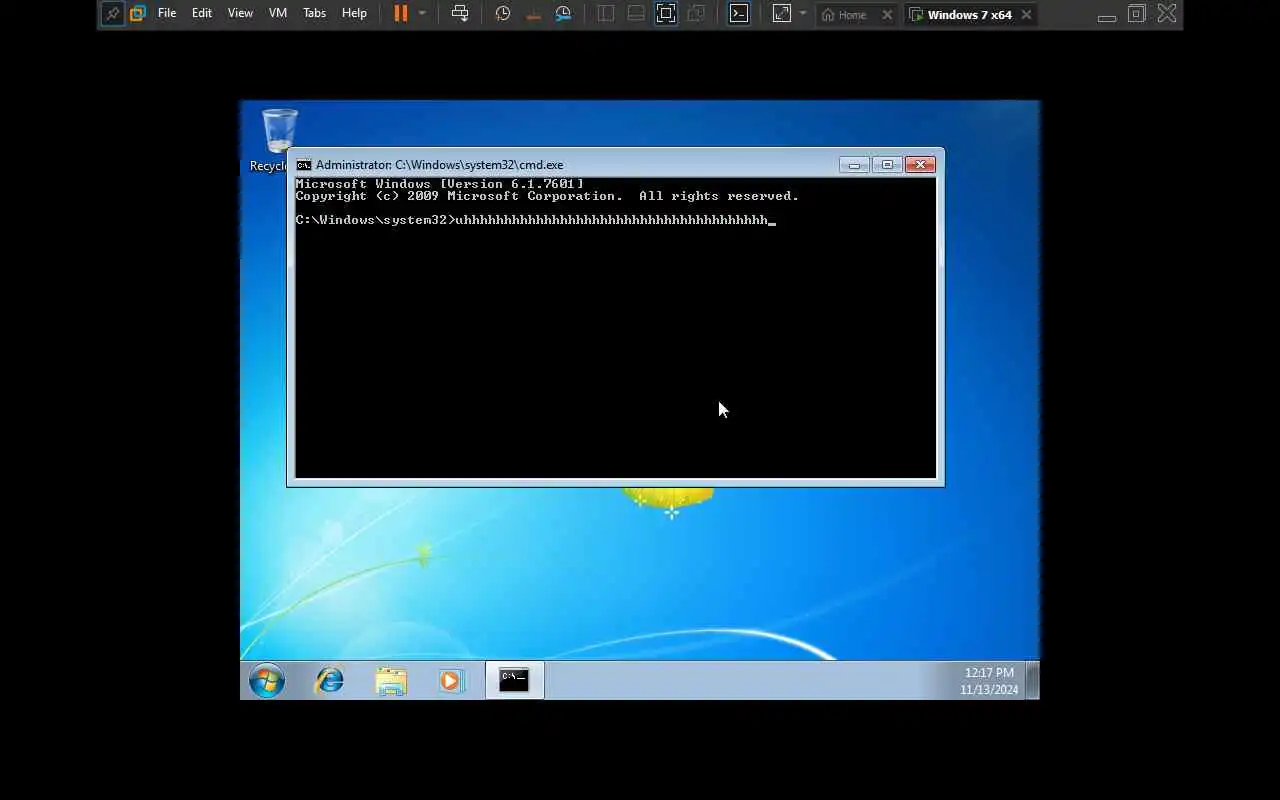Expand the power options dropdown arrow
Viewport: 1280px width, 800px height.
coord(422,14)
